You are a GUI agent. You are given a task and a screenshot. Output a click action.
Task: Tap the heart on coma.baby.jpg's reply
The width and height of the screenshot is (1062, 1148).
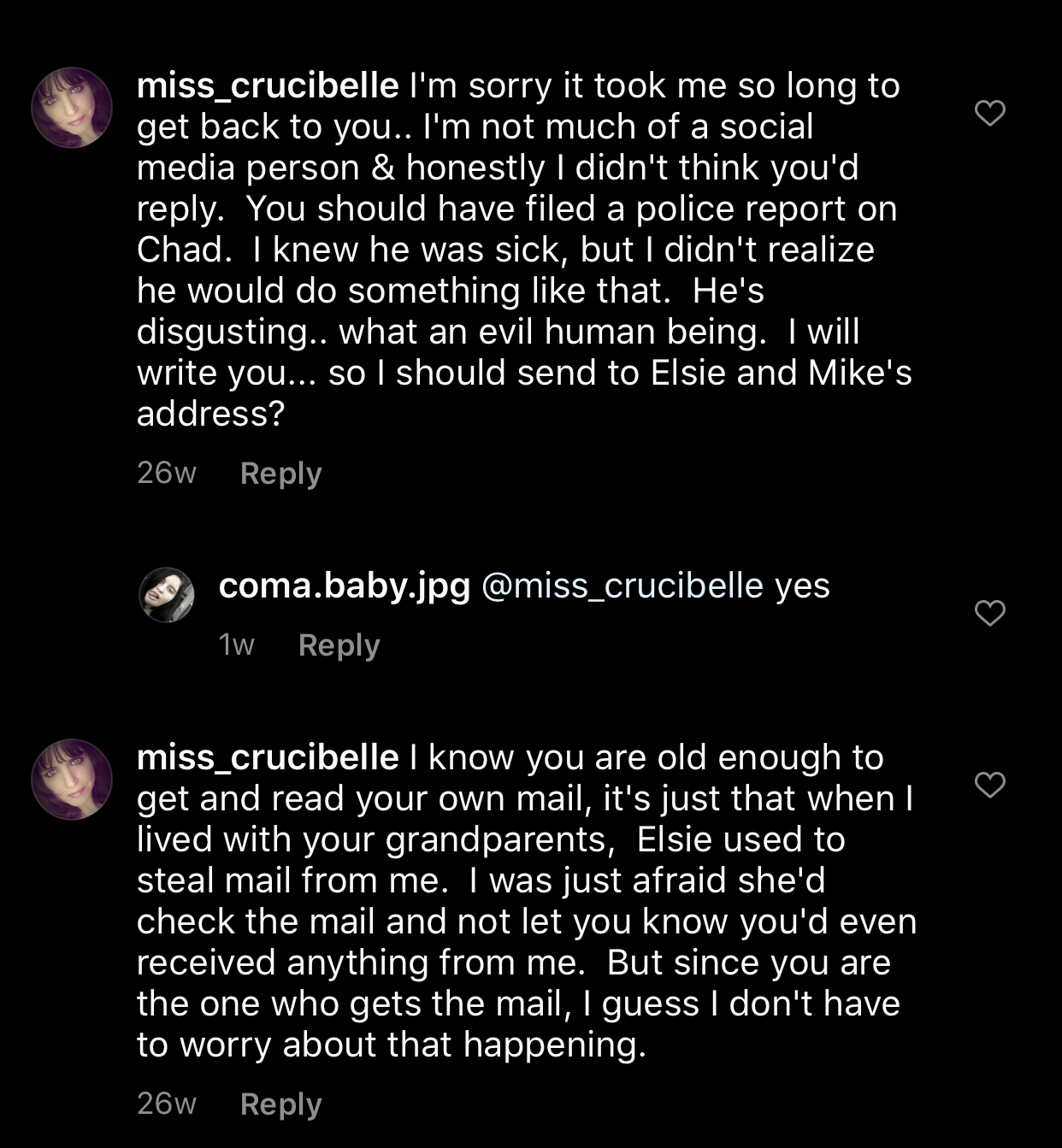(990, 613)
